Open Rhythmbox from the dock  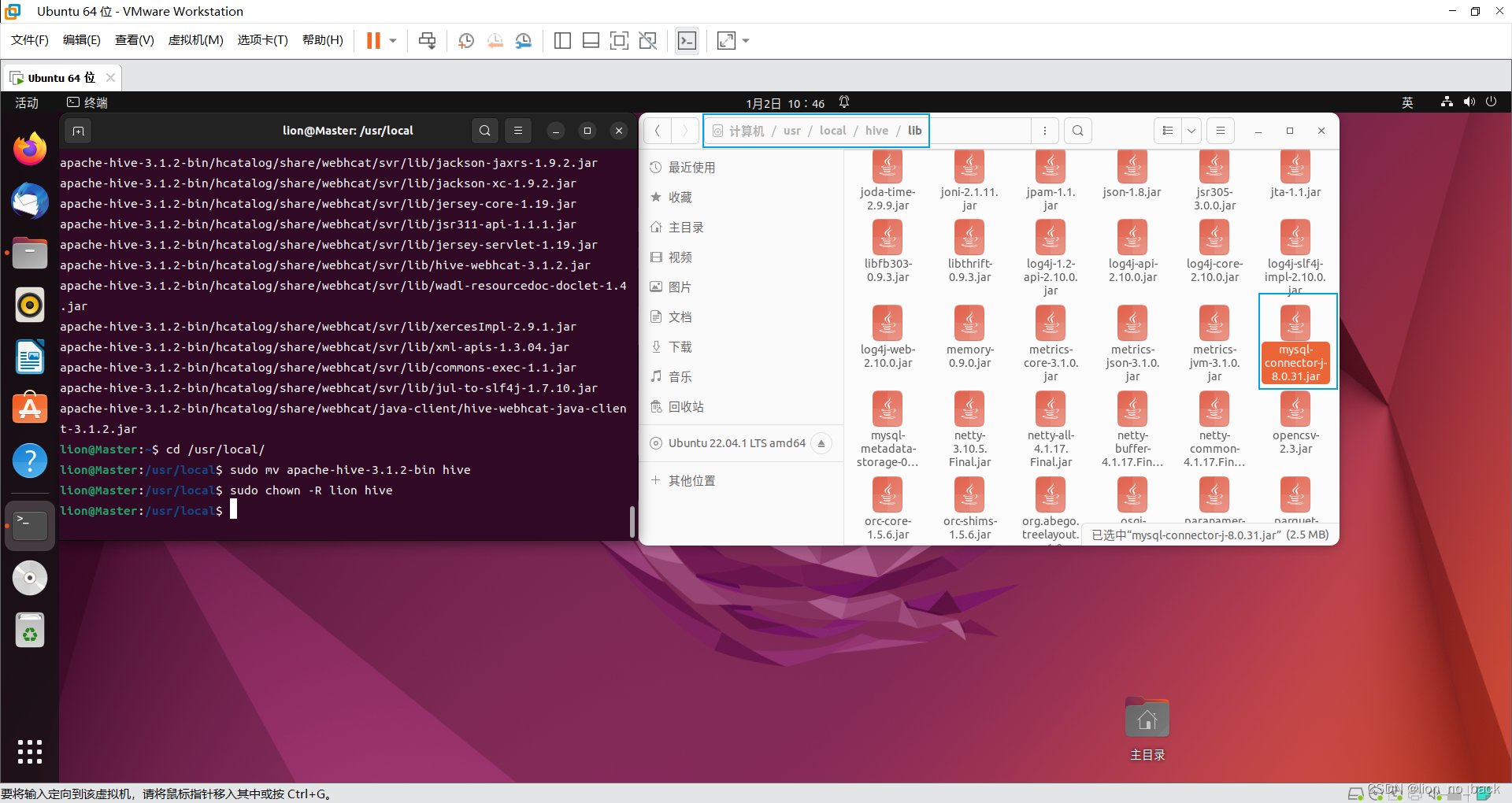click(30, 305)
